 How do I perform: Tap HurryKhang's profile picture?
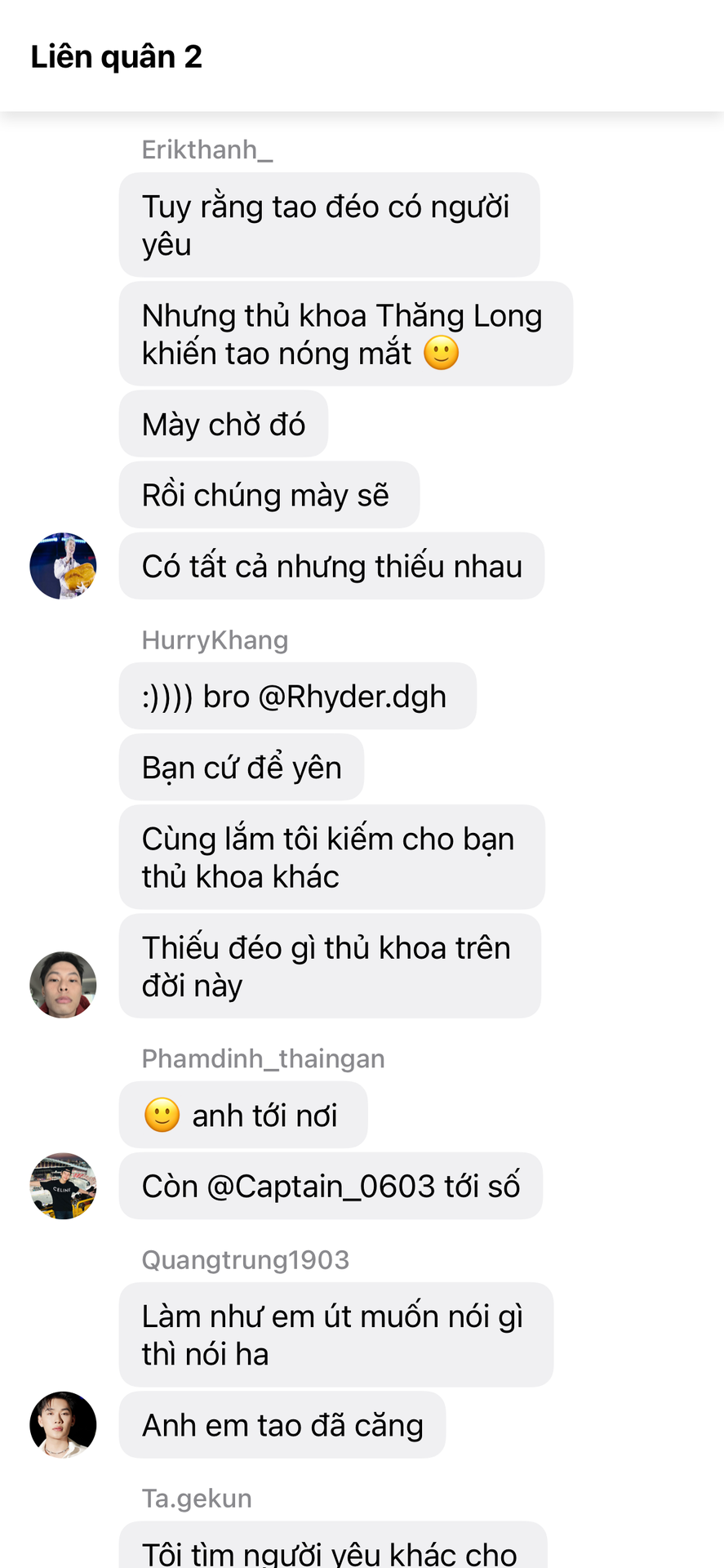[63, 984]
